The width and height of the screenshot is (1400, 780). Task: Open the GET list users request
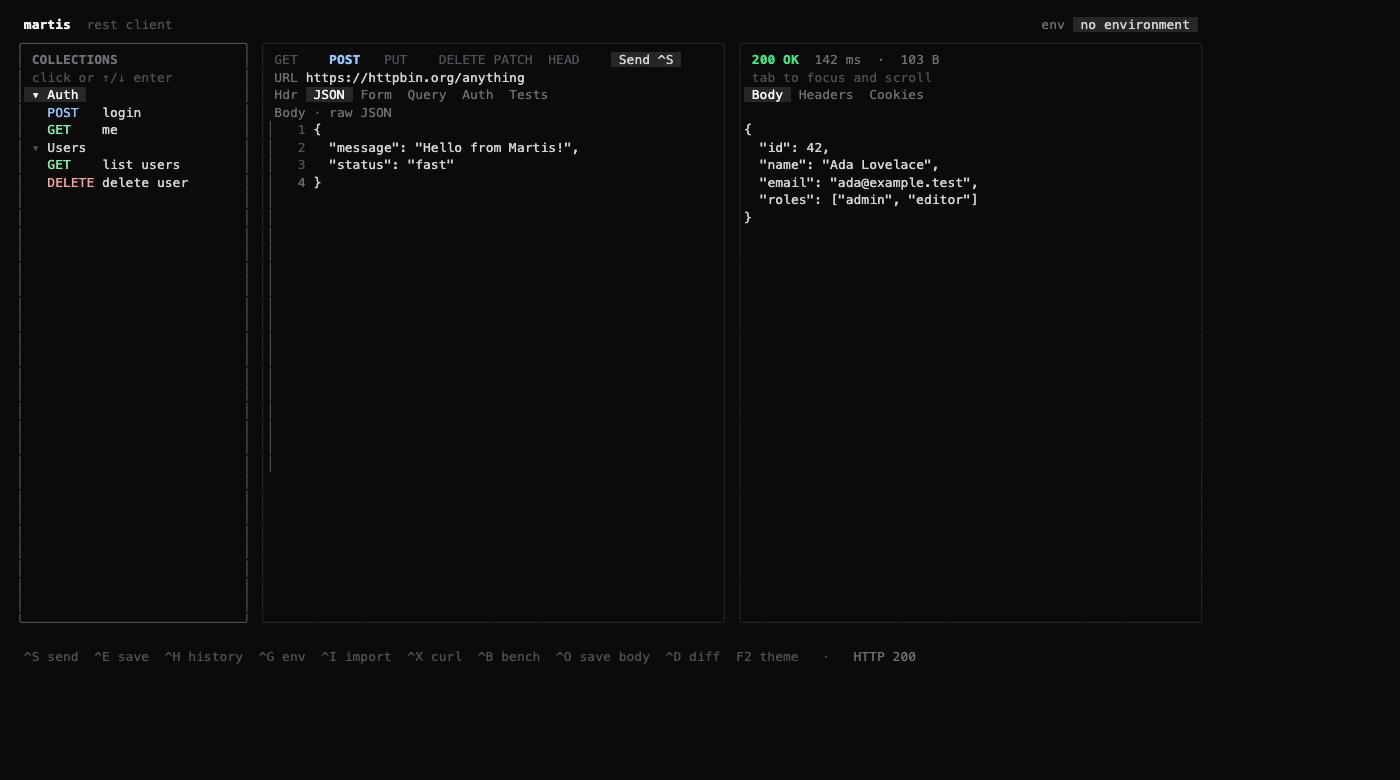(x=113, y=165)
